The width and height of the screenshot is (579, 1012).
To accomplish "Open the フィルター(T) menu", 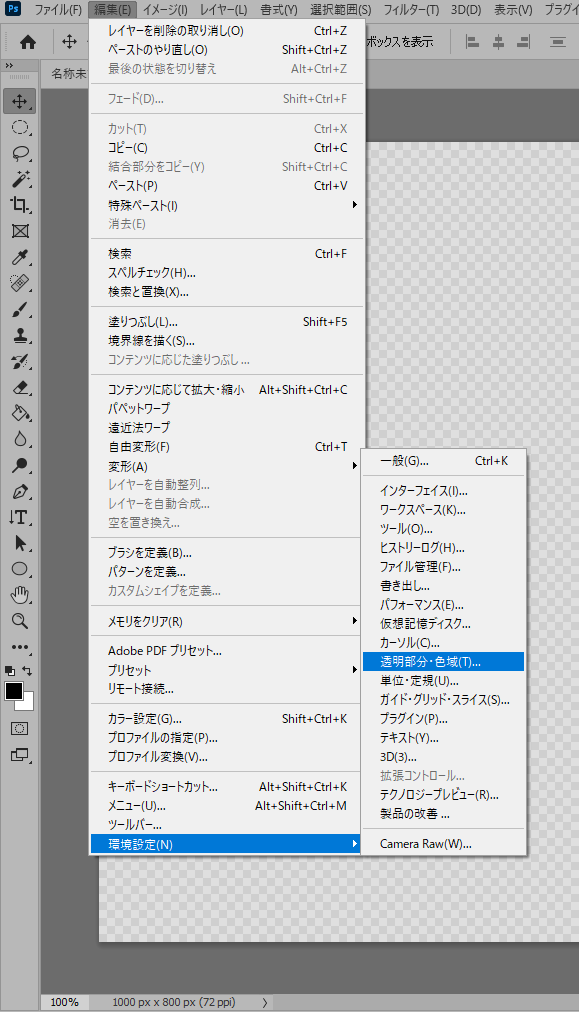I will point(411,10).
